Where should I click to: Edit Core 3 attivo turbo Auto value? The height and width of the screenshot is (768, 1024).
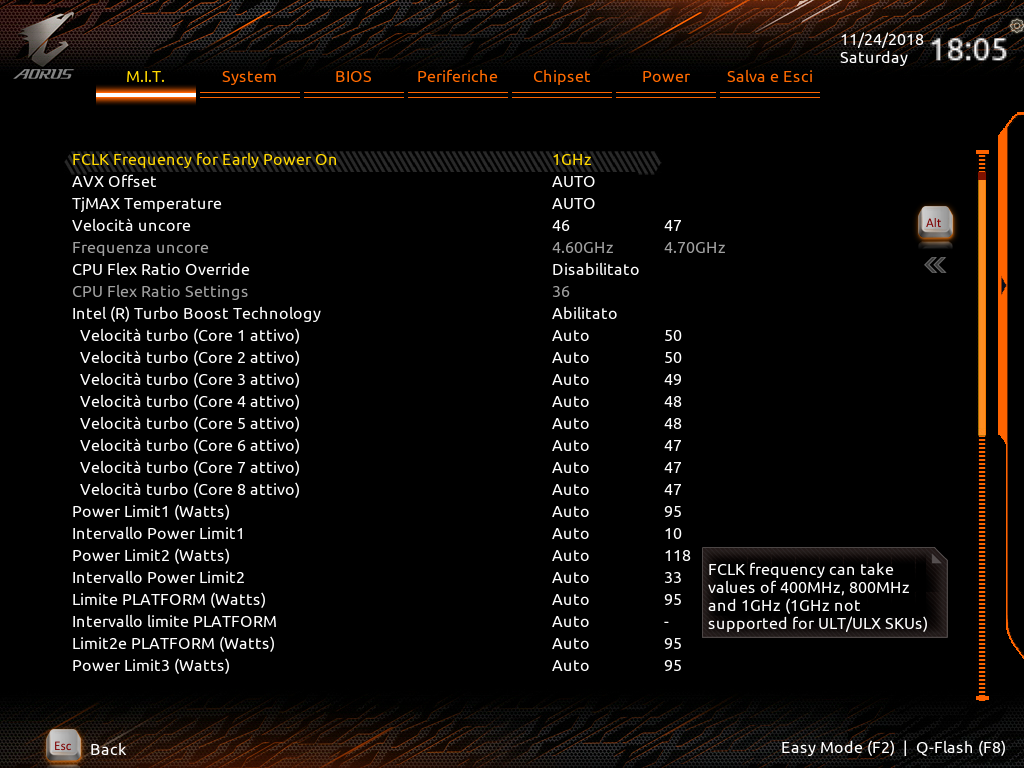(x=571, y=379)
